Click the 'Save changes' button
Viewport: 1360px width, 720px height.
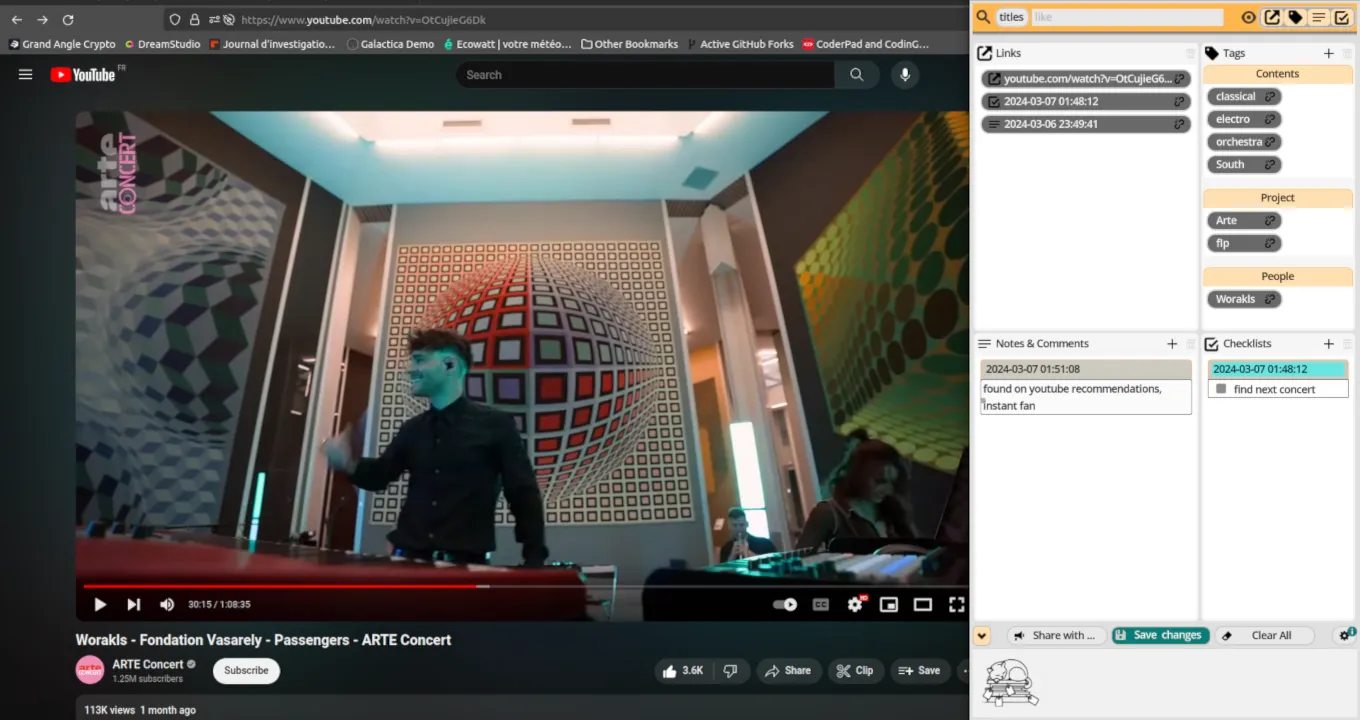(x=1160, y=635)
